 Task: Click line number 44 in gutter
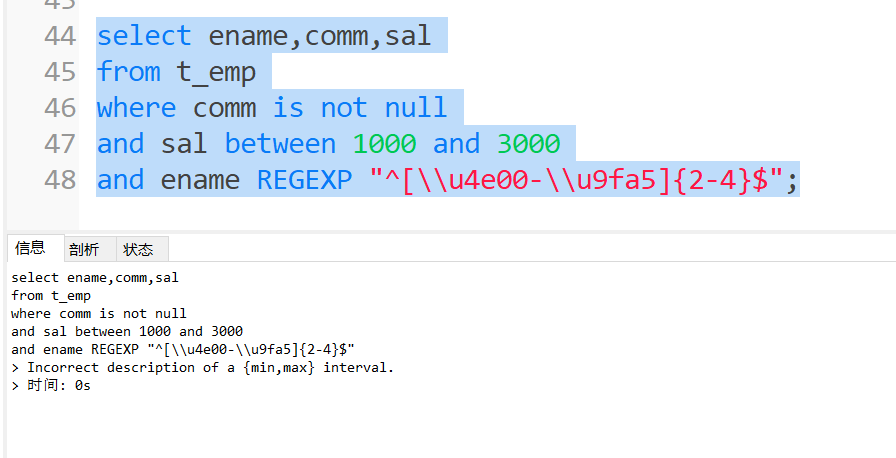pyautogui.click(x=60, y=36)
